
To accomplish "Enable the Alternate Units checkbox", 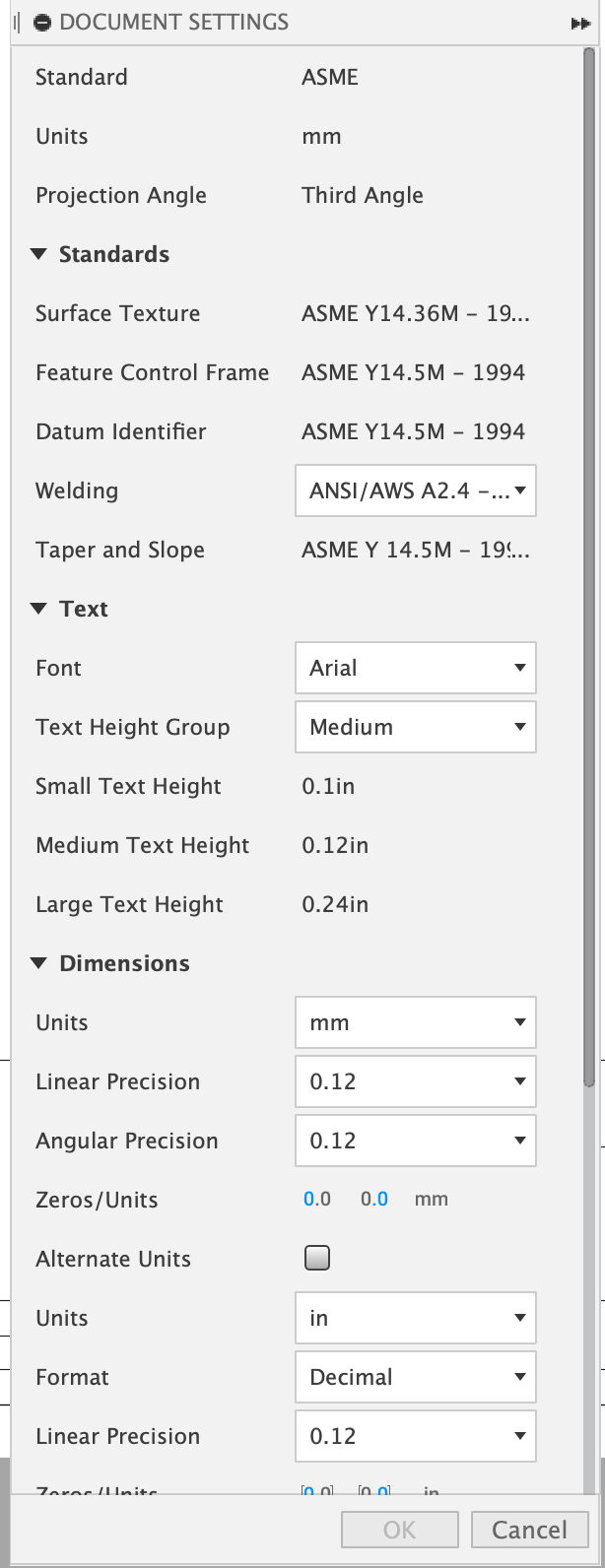I will (316, 1259).
